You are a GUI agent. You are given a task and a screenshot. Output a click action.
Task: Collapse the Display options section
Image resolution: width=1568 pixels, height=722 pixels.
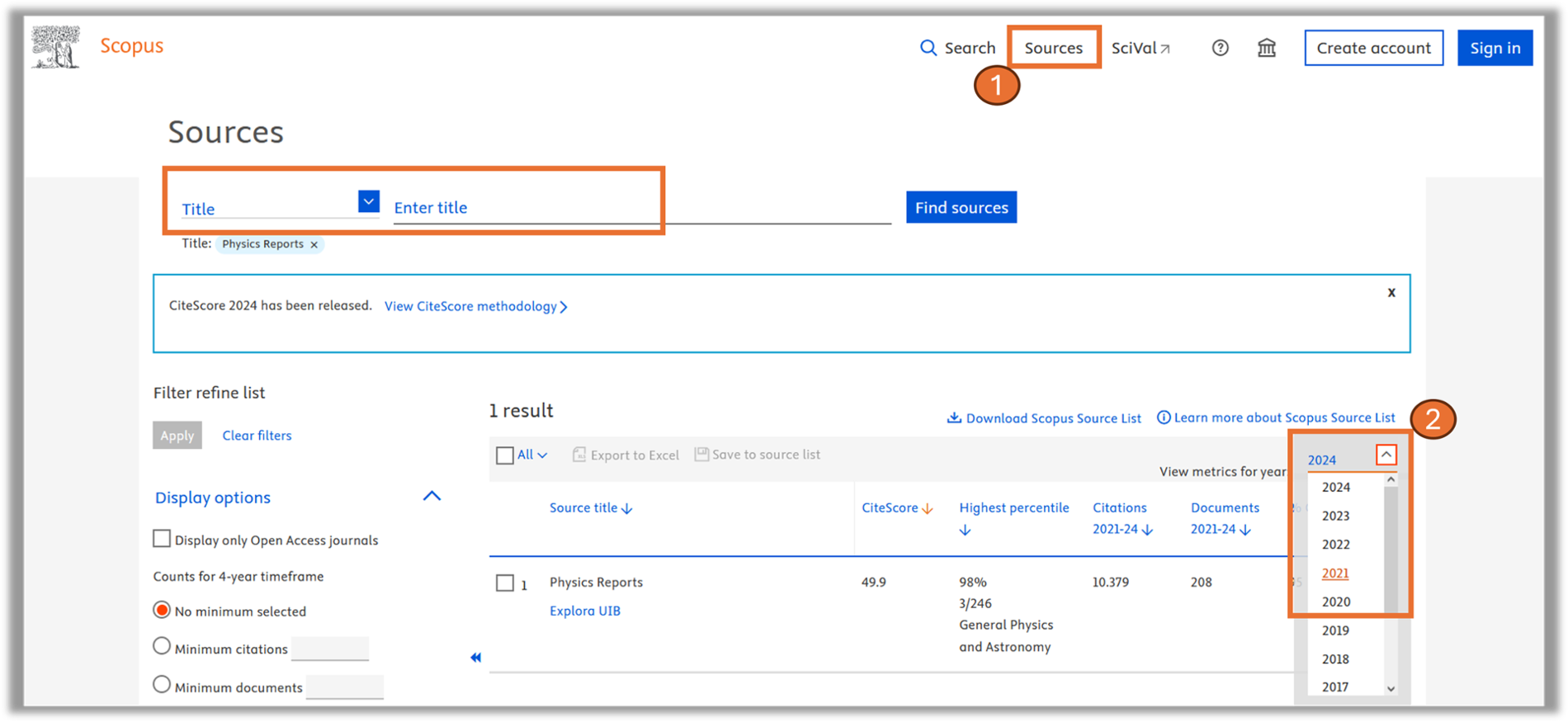coord(432,497)
